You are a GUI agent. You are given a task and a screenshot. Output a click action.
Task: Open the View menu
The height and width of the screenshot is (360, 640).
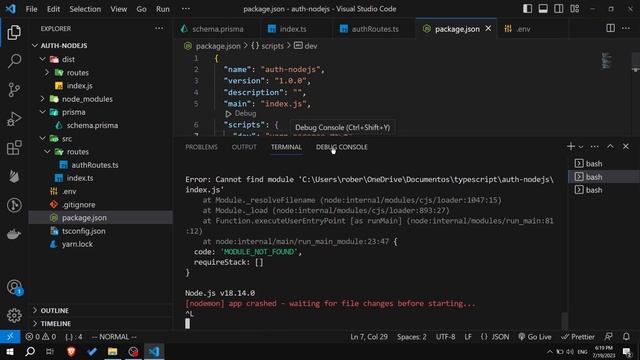[x=118, y=9]
